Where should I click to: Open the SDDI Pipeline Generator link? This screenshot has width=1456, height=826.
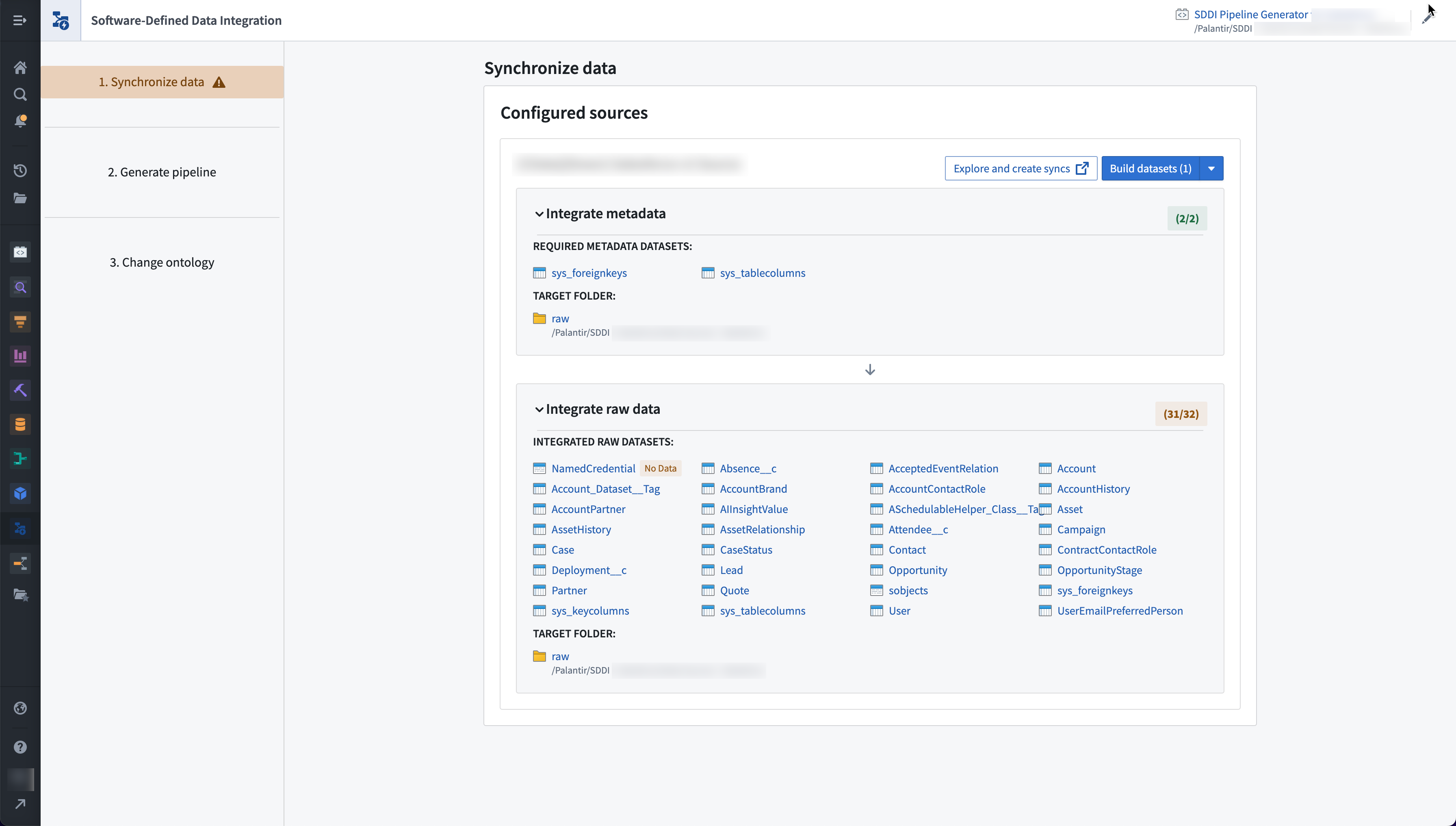point(1251,14)
